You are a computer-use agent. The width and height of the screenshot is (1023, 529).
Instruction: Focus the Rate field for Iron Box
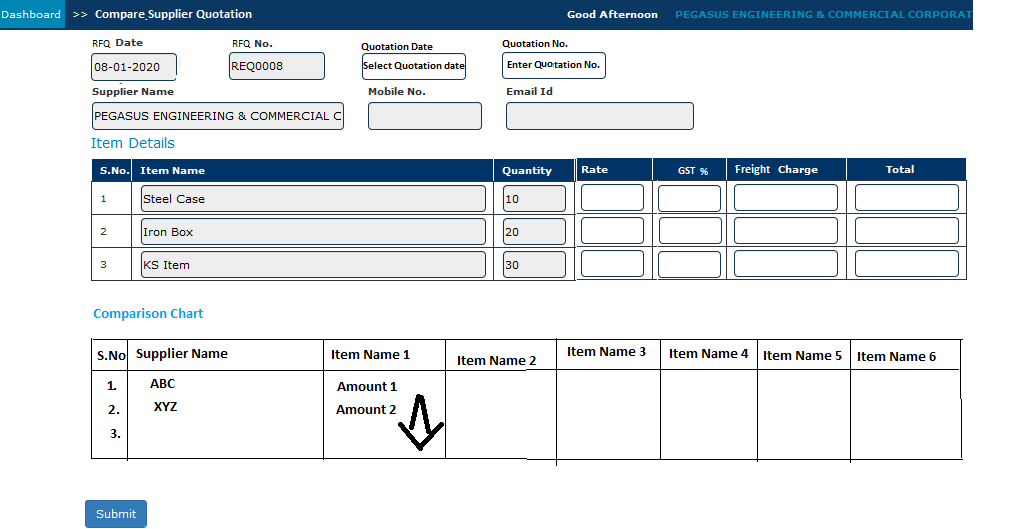click(612, 230)
